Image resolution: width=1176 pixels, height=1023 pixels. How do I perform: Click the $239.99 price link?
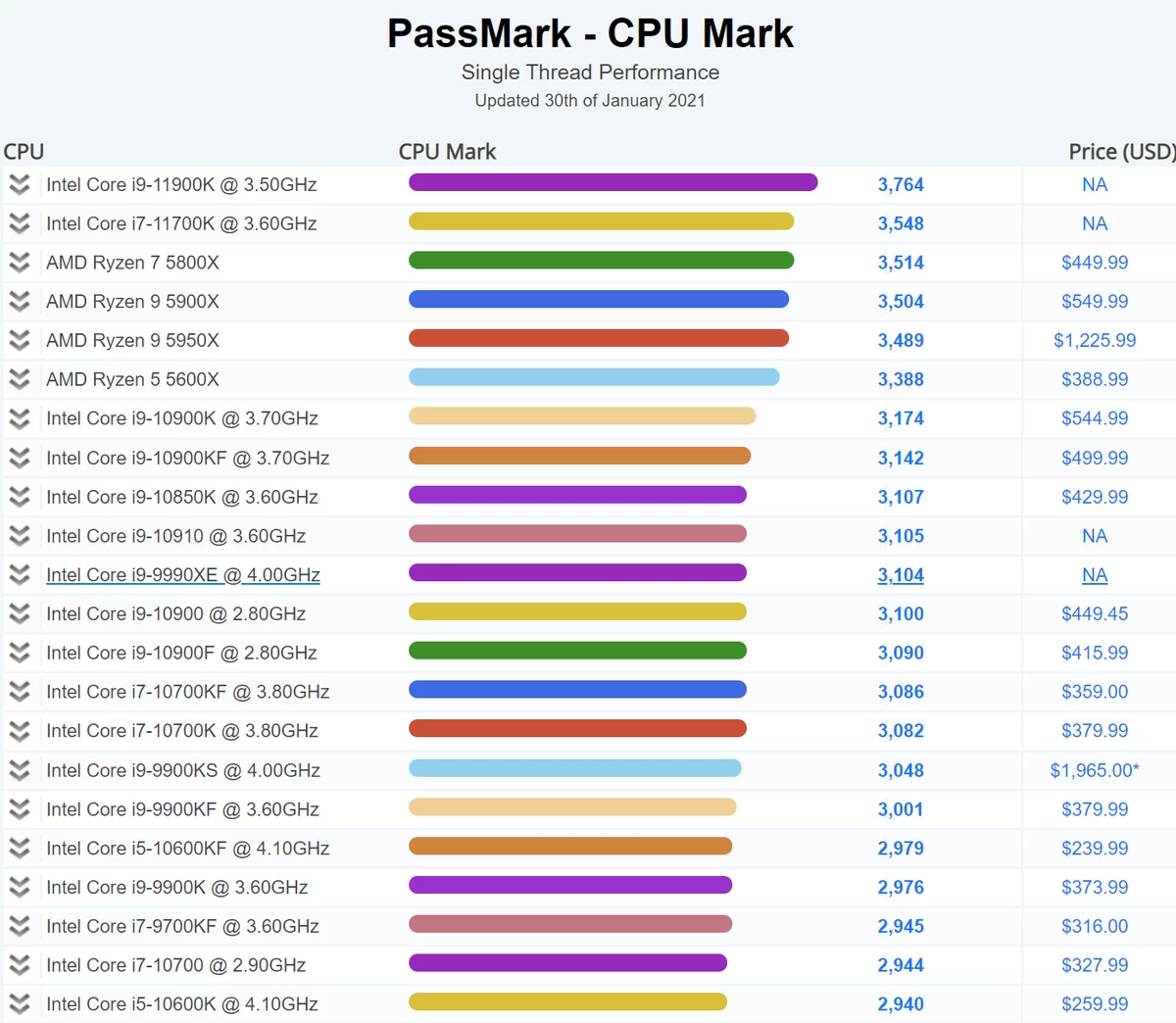pos(1095,849)
